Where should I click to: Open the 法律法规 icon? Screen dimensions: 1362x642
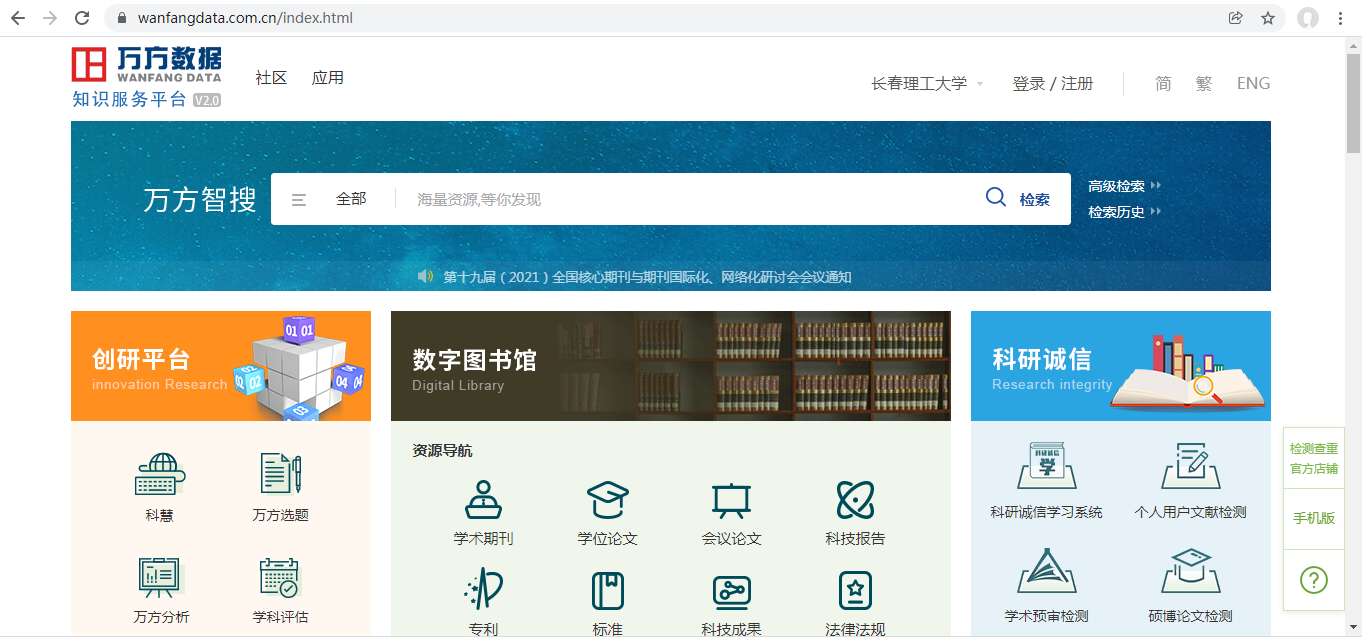855,590
